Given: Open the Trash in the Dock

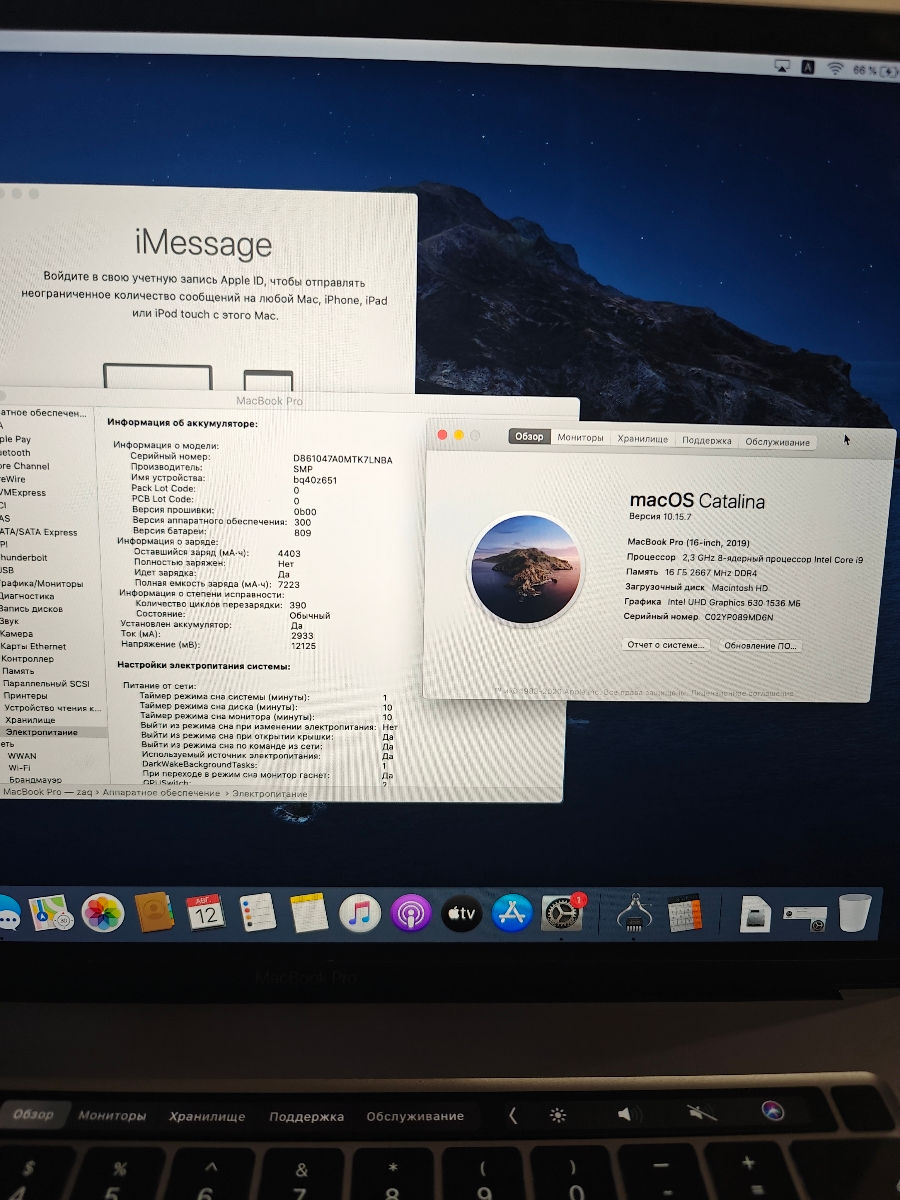Looking at the screenshot, I should point(855,912).
